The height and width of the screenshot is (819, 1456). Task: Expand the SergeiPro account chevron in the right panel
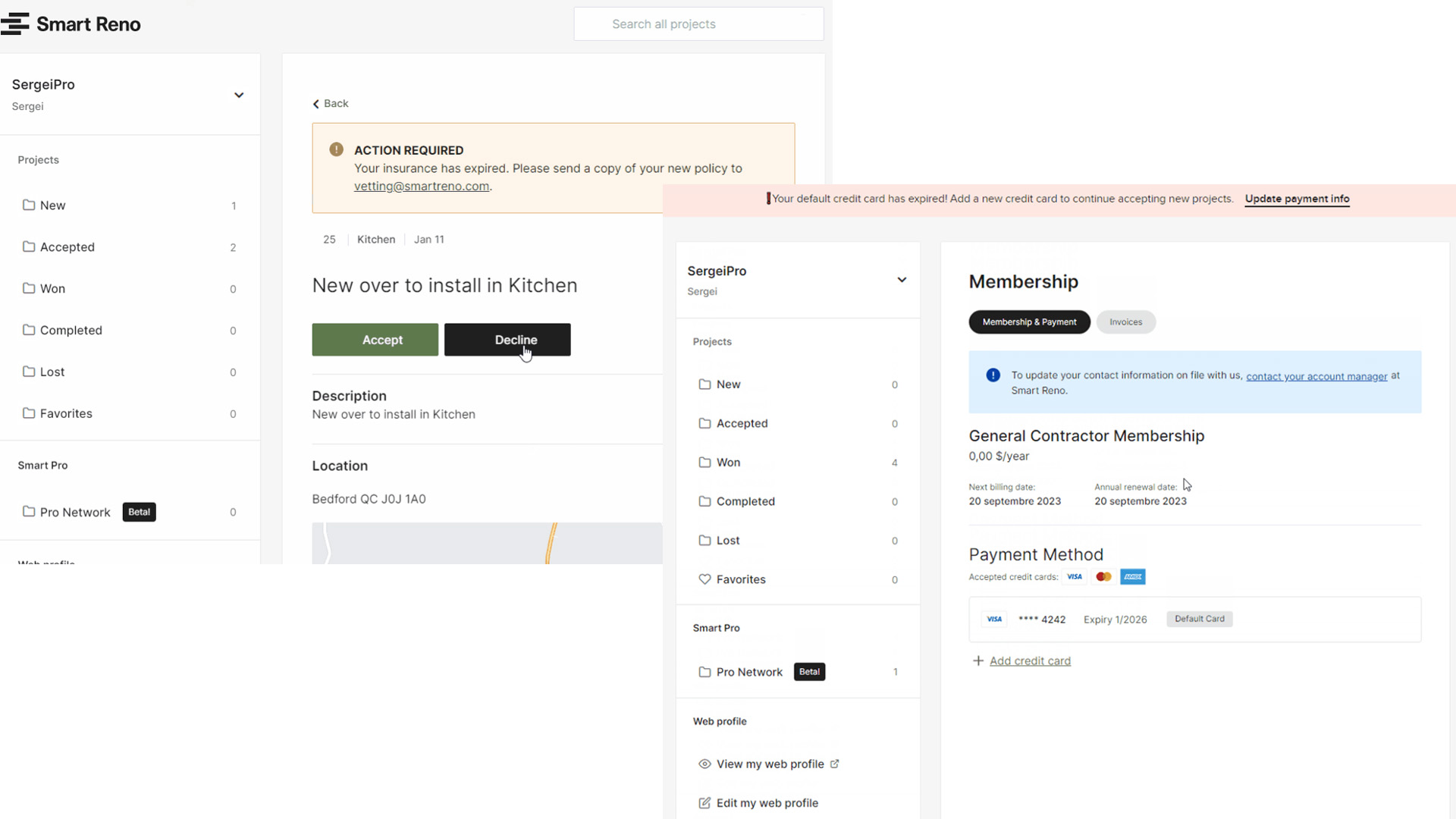tap(902, 280)
